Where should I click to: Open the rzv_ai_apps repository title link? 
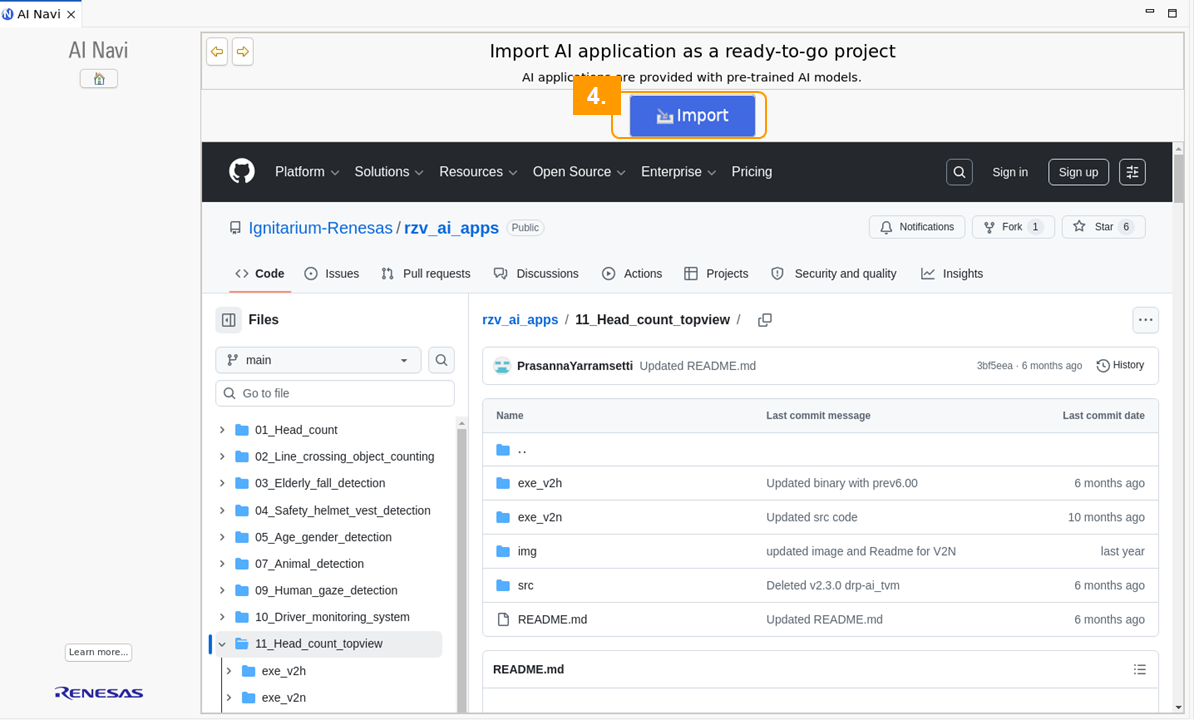(452, 228)
